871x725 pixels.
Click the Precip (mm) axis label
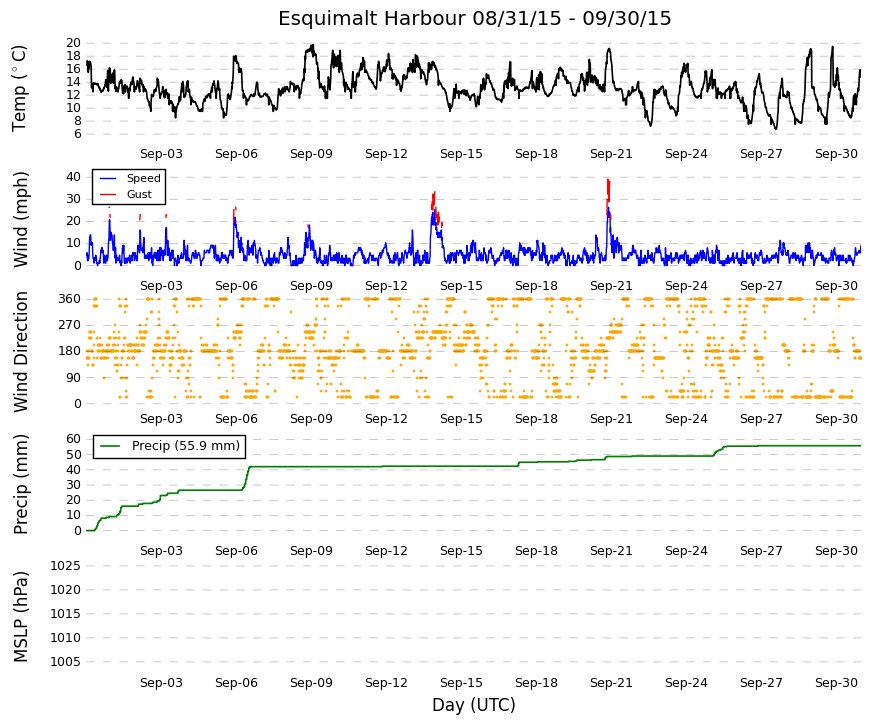coord(20,484)
